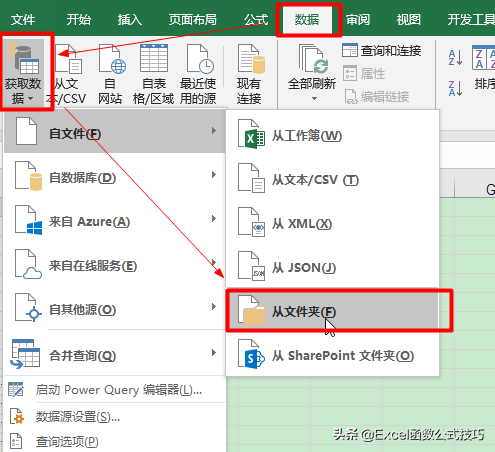Screen dimensions: 495x452
Task: Click the data source settings gear icon
Action: pyautogui.click(x=17, y=417)
